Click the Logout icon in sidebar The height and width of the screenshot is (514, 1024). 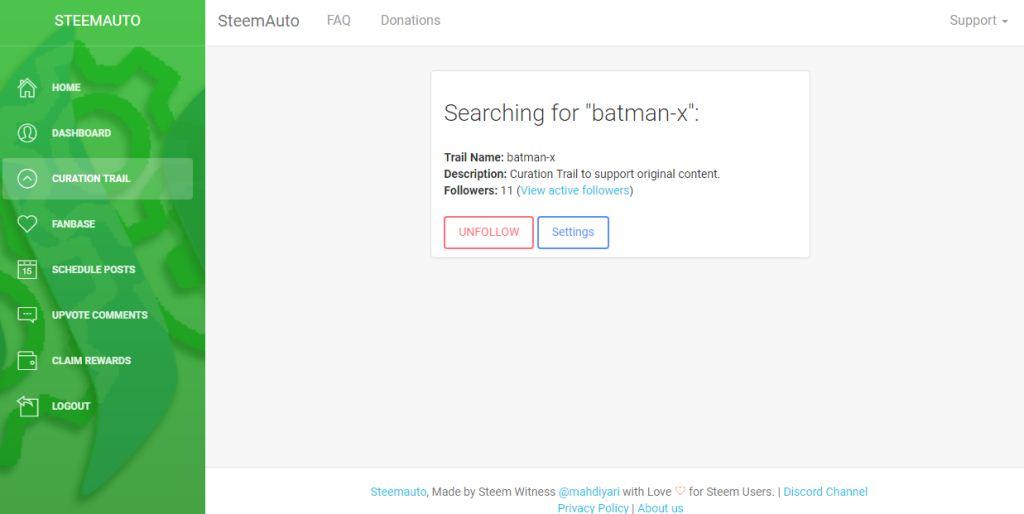coord(28,406)
